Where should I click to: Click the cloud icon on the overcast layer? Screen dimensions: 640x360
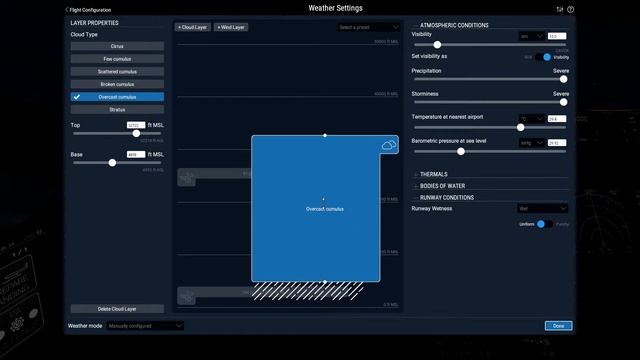(389, 145)
